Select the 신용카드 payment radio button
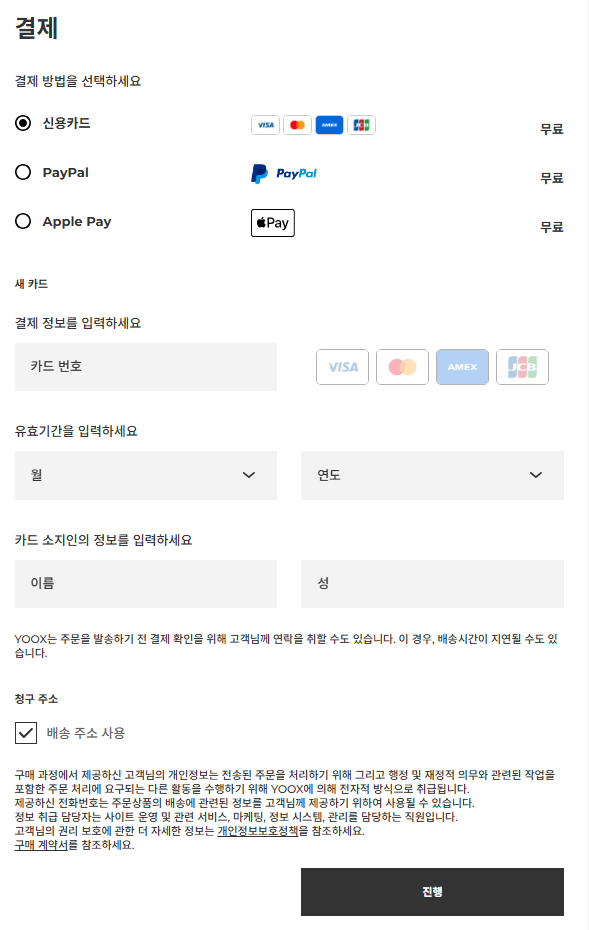Image resolution: width=589 pixels, height=930 pixels. coord(22,124)
